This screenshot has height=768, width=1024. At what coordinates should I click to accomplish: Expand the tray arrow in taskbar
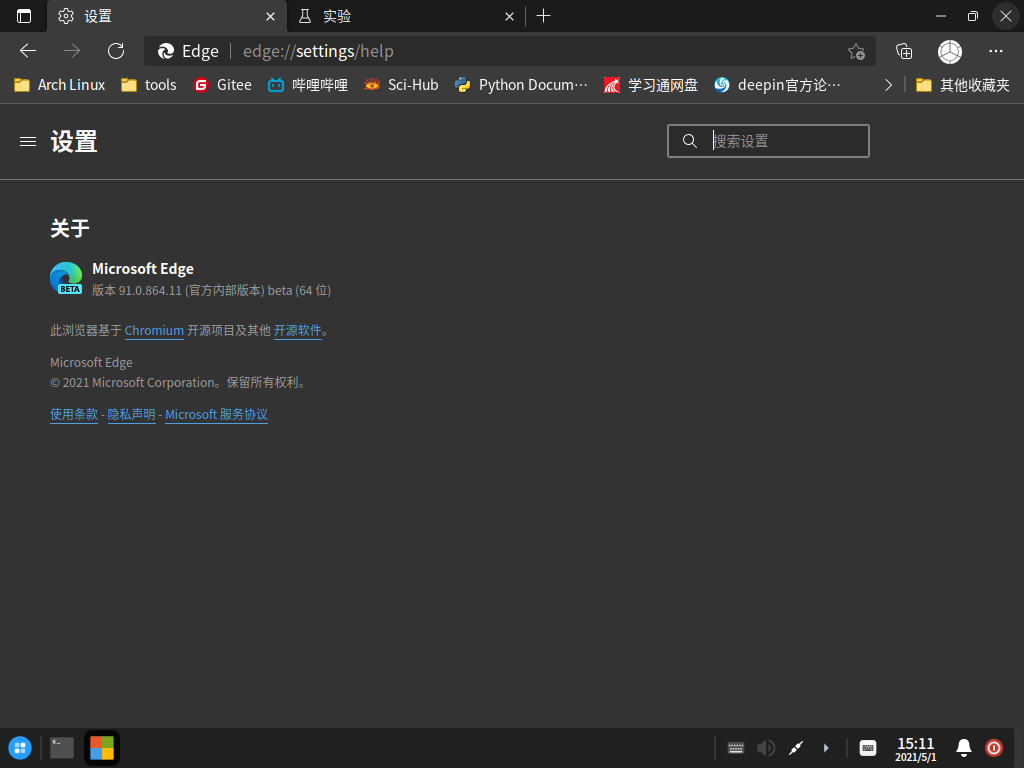click(x=826, y=748)
